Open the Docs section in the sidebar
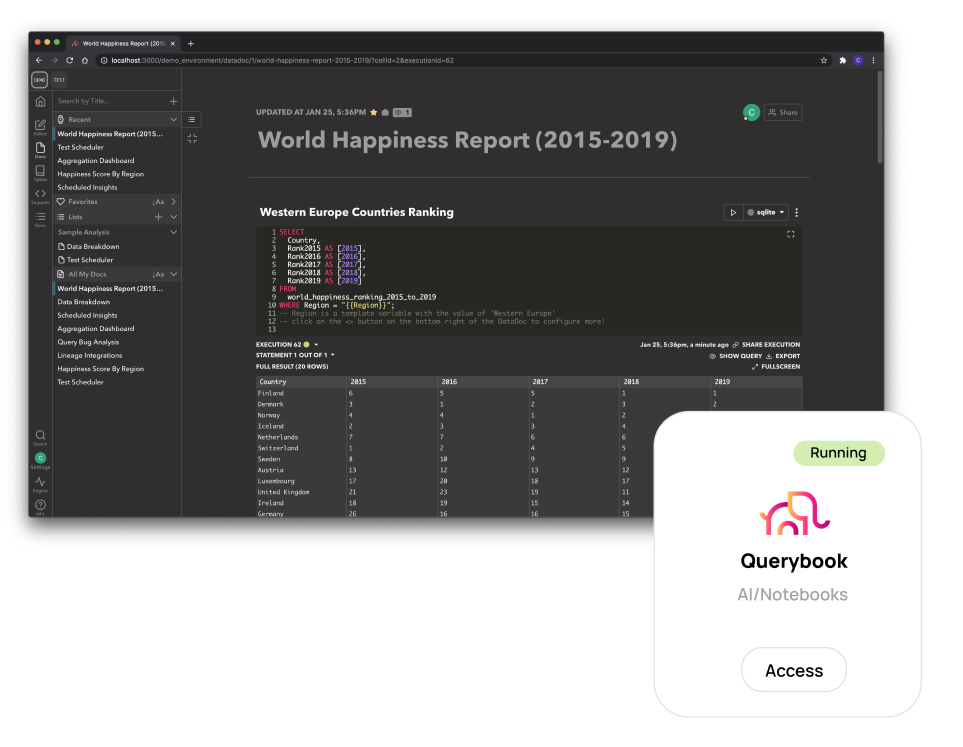Image resolution: width=963 pixels, height=747 pixels. pyautogui.click(x=41, y=149)
